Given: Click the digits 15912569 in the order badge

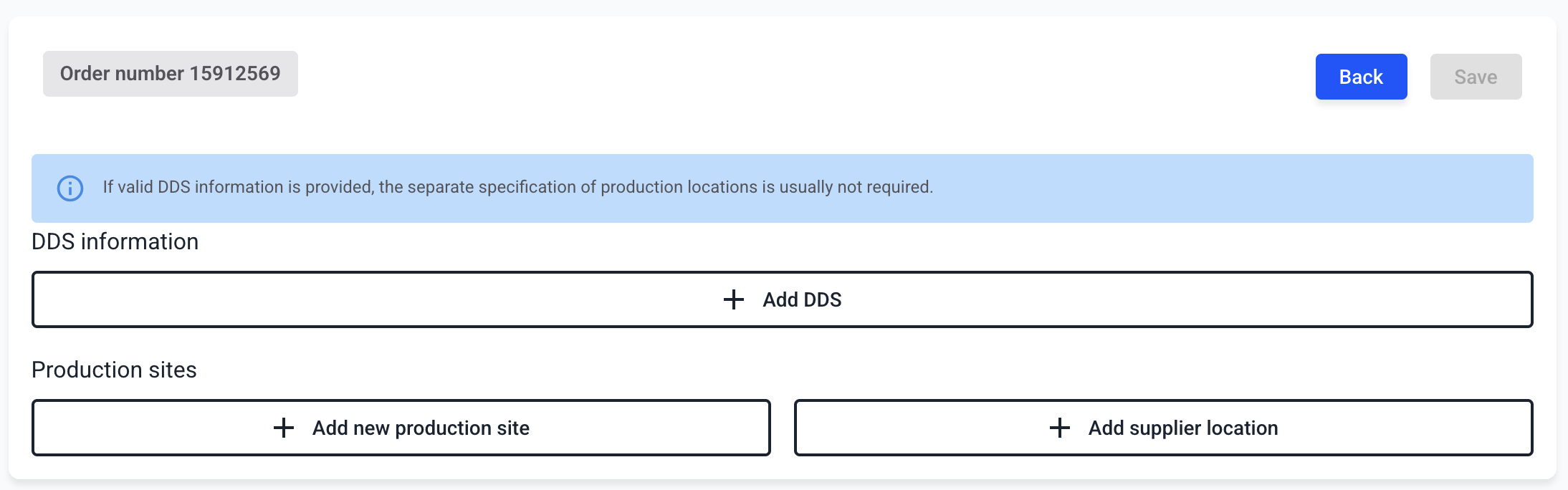Looking at the screenshot, I should 235,74.
